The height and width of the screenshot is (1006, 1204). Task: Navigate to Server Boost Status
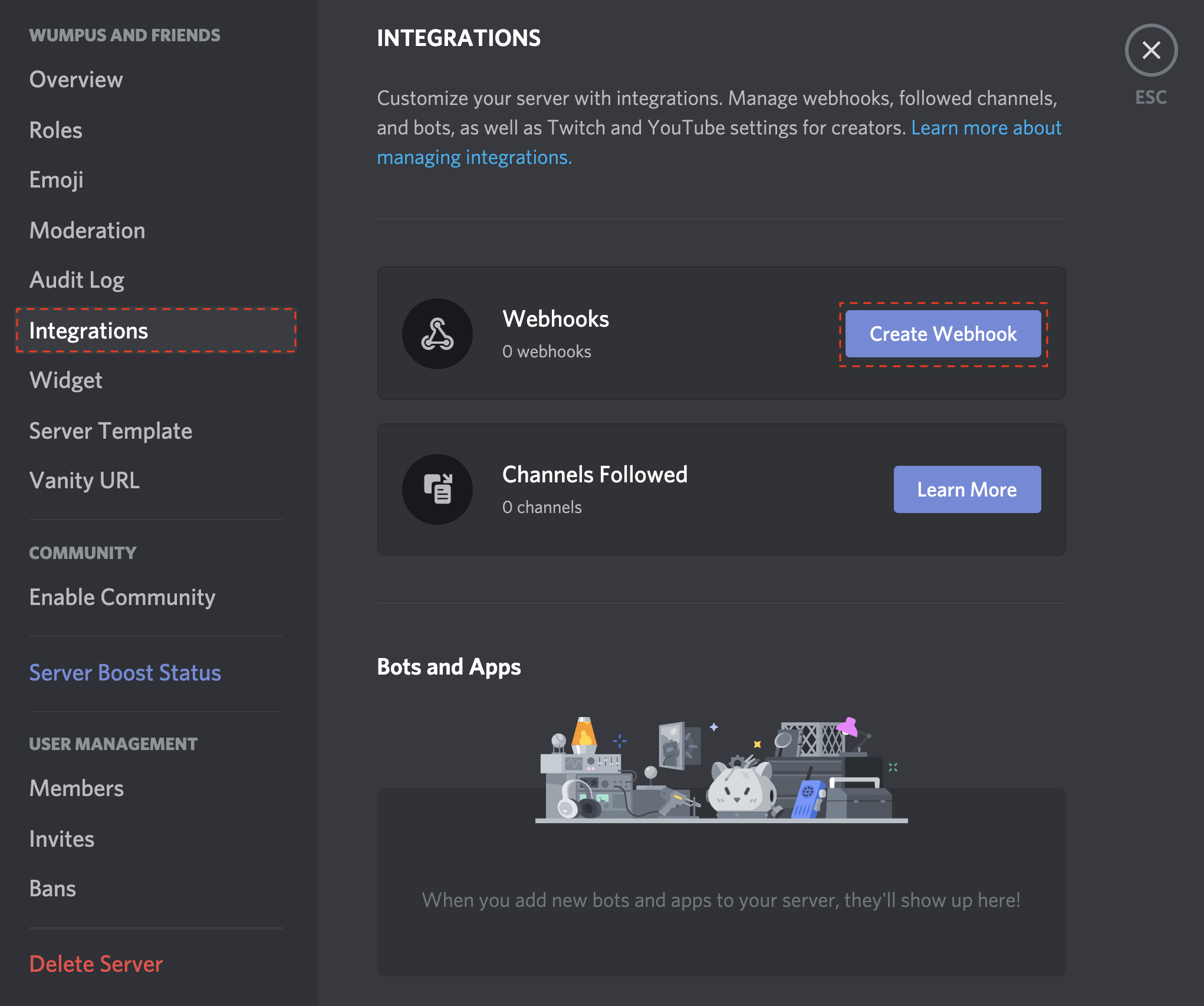[x=125, y=672]
